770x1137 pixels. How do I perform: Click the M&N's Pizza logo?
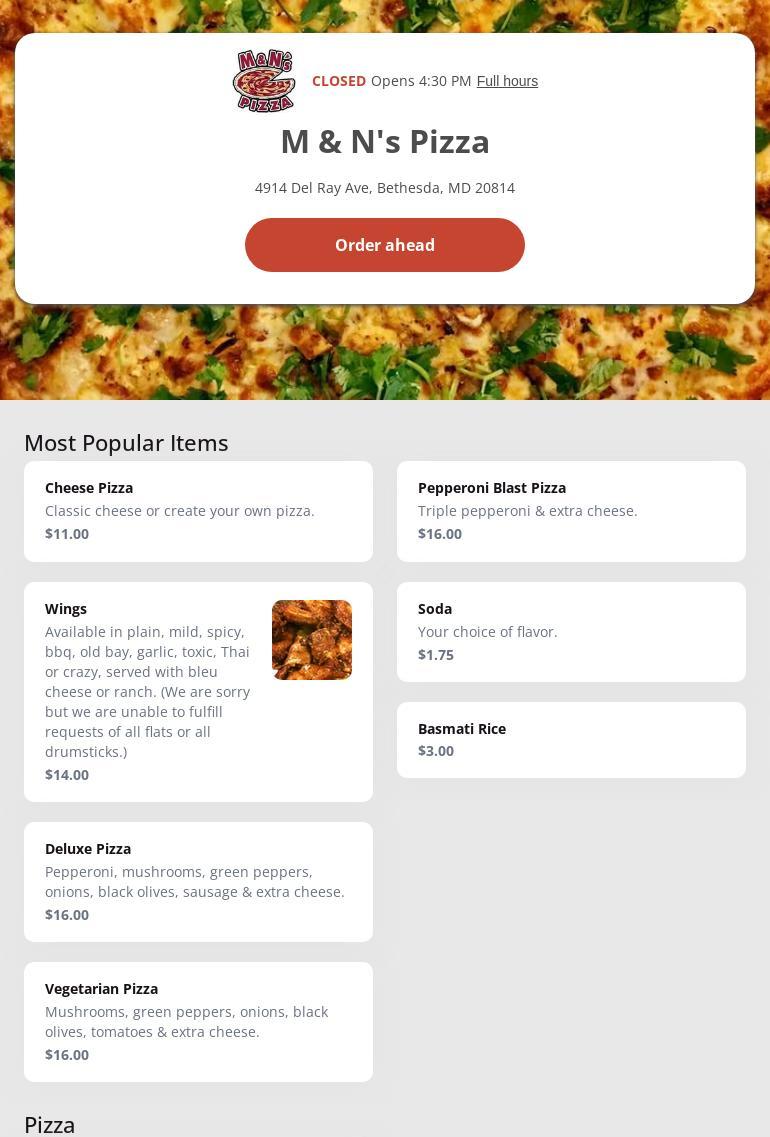264,81
